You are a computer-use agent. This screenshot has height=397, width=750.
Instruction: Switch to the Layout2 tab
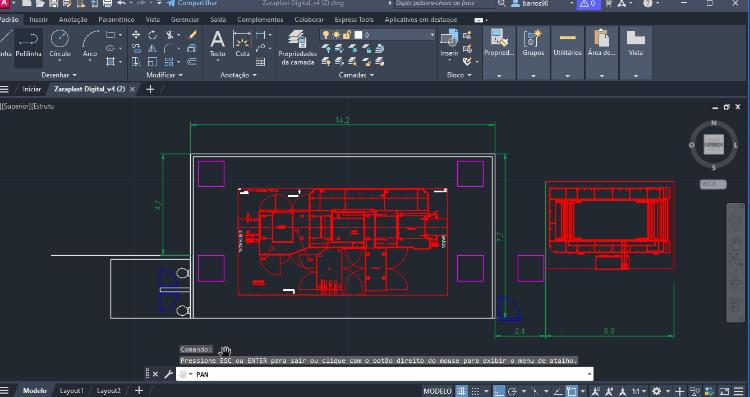click(109, 391)
